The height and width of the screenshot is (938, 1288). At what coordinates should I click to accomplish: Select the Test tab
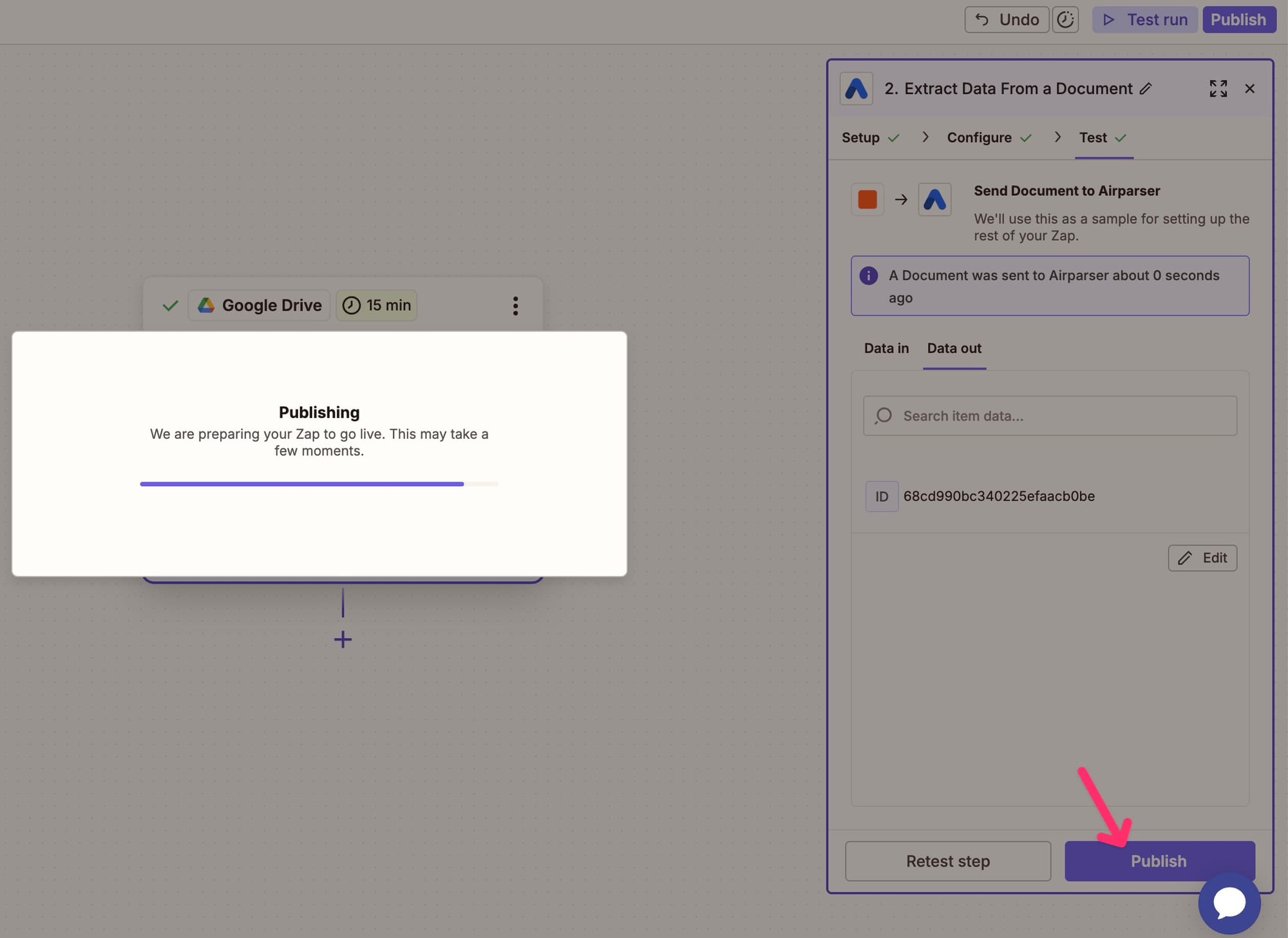1093,138
